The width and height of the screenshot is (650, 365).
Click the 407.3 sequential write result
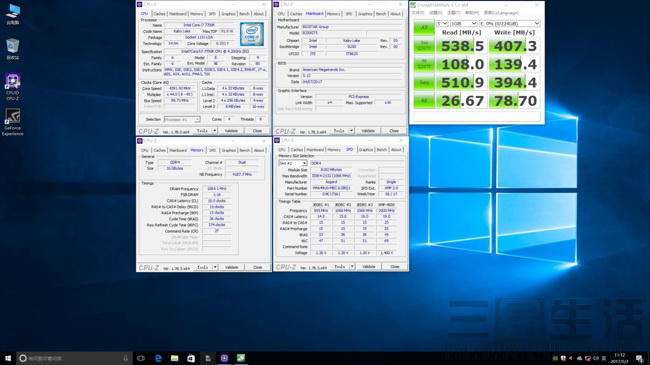(x=514, y=46)
